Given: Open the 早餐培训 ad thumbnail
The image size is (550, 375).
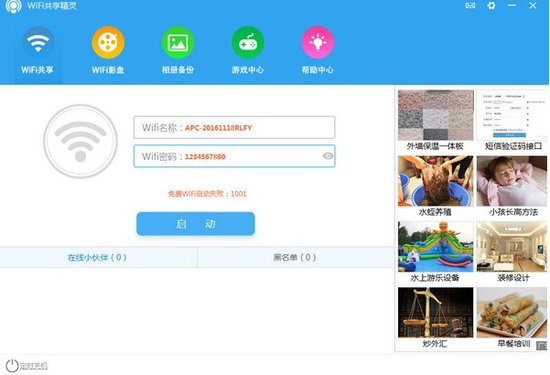Looking at the screenshot, I should [511, 313].
